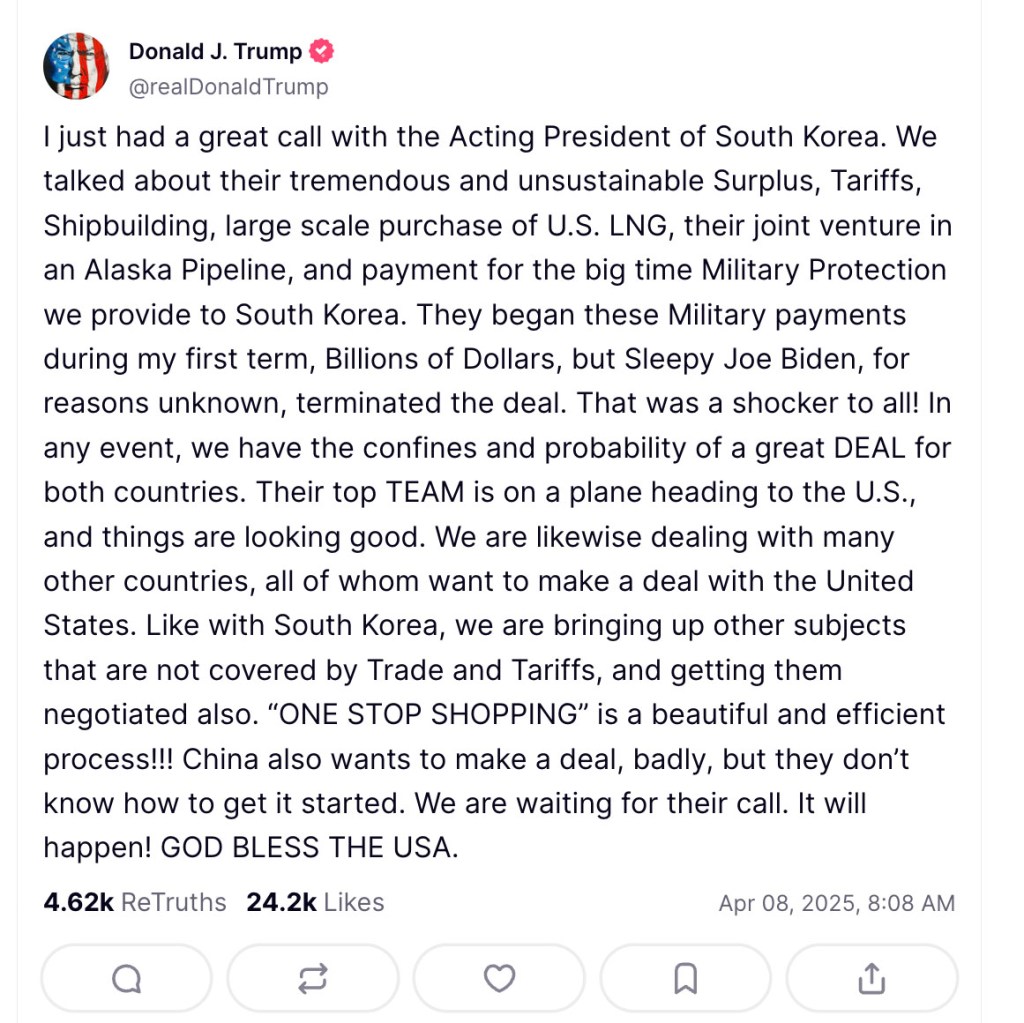Click the capitalized word "TEAM" in post

(x=425, y=492)
